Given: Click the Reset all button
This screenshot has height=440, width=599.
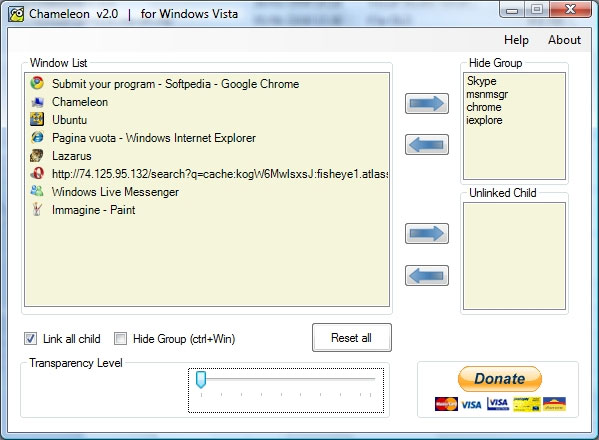Looking at the screenshot, I should coord(352,338).
